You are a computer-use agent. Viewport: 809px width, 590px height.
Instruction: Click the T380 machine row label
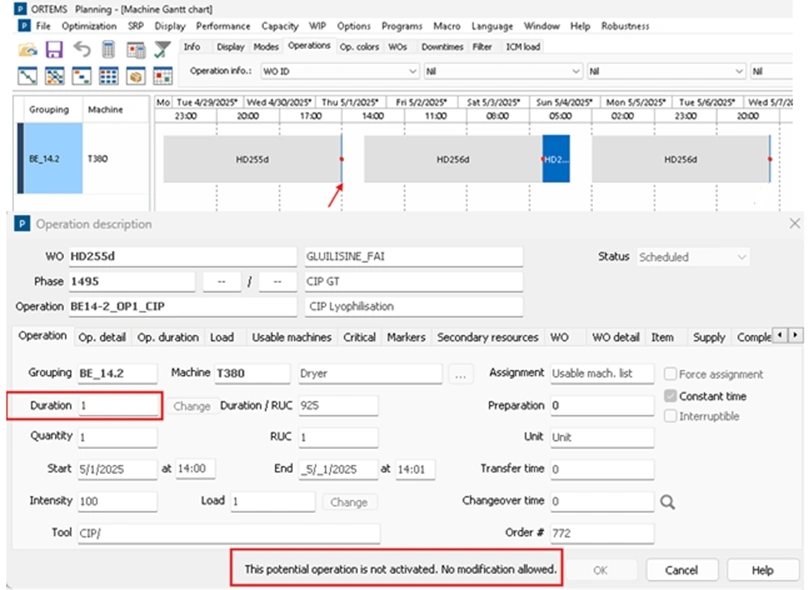coord(98,158)
